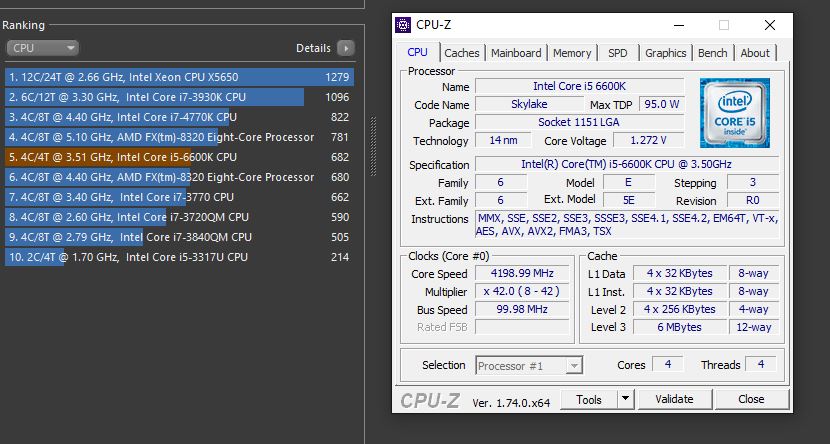Click the Specification field i5-6600K CPU @ 3.50GHz
This screenshot has width=830, height=444.
point(627,164)
